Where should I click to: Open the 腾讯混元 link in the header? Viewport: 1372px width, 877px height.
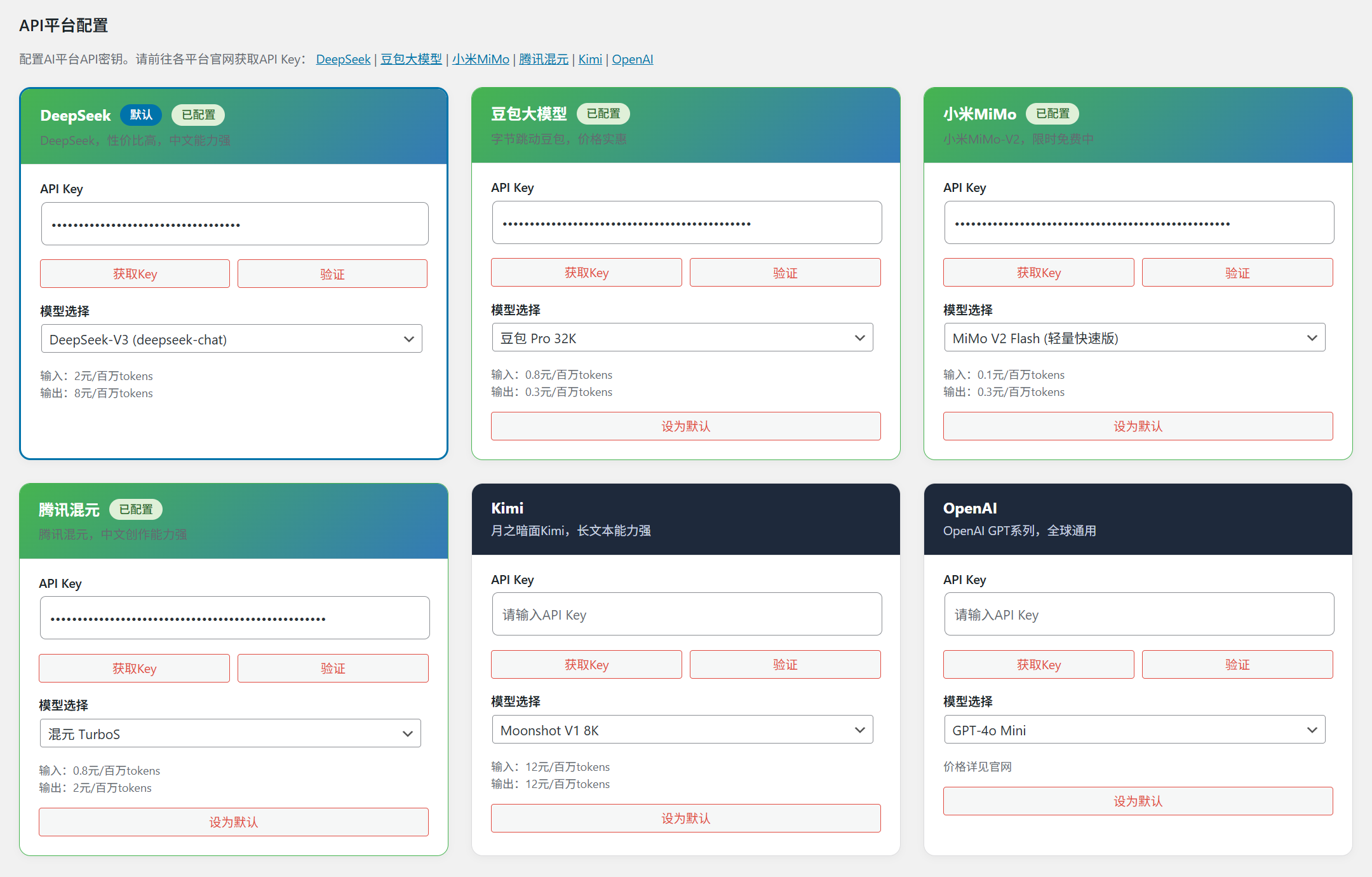(x=544, y=59)
